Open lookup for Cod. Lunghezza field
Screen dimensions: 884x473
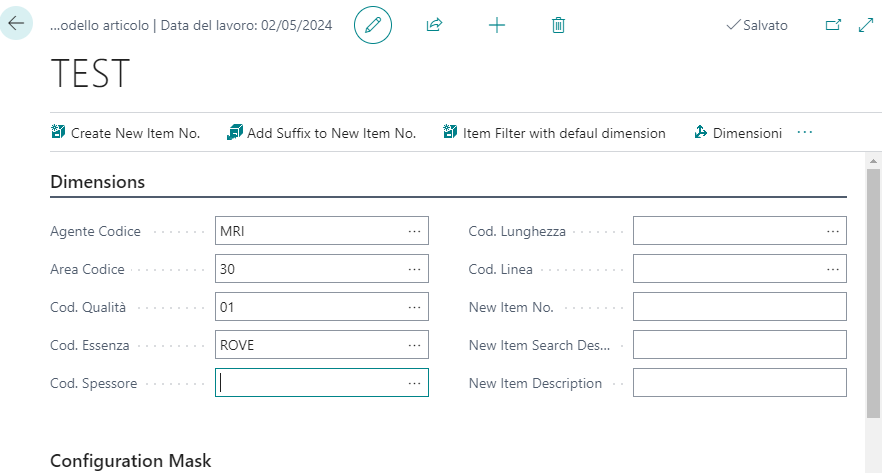point(832,231)
